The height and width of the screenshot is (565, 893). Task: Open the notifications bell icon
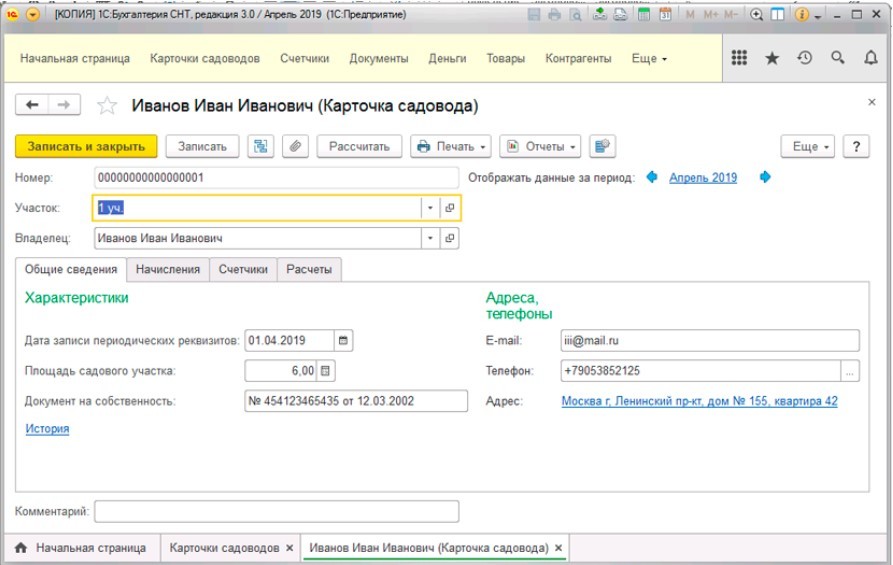click(871, 59)
